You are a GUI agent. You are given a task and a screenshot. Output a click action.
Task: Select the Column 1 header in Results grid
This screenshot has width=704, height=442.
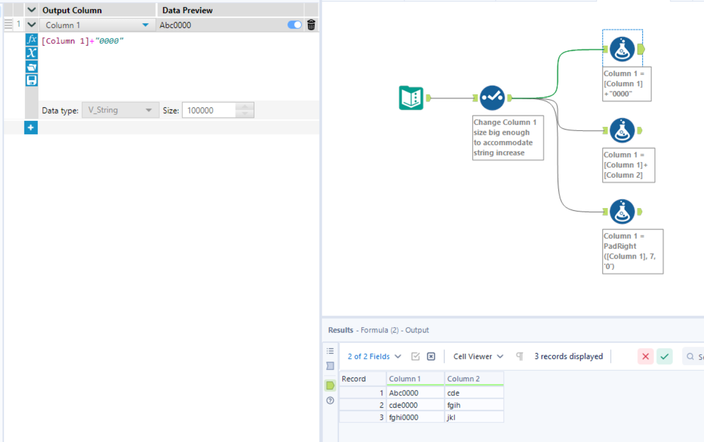click(x=415, y=379)
